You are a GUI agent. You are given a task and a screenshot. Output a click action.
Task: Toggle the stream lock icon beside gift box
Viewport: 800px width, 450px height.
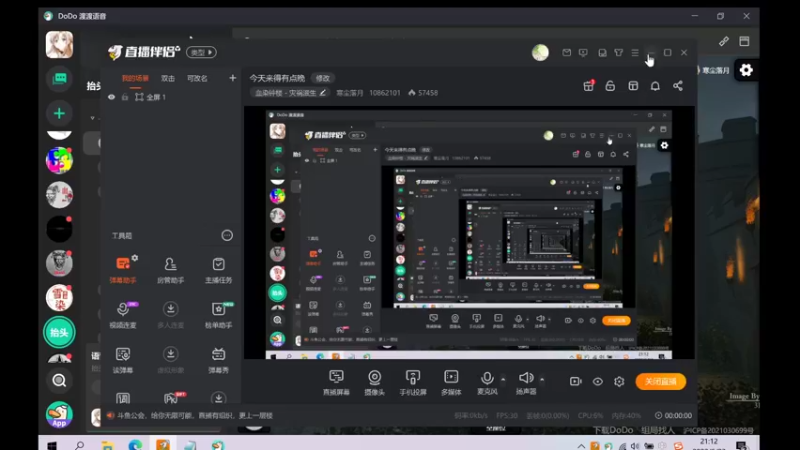click(610, 86)
